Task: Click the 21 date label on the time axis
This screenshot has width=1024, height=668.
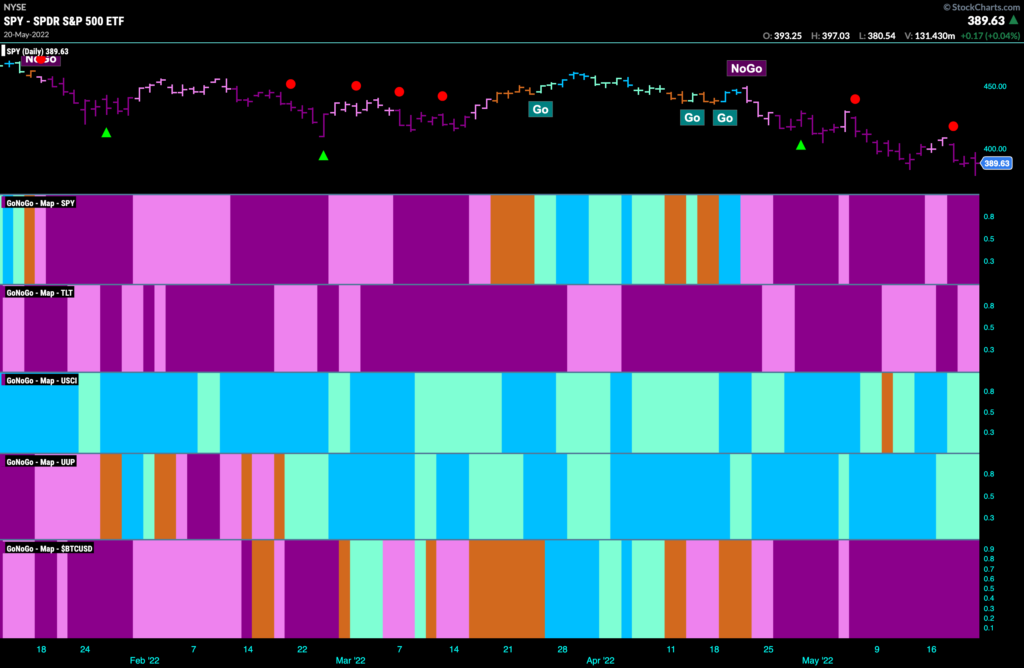Action: 508,649
